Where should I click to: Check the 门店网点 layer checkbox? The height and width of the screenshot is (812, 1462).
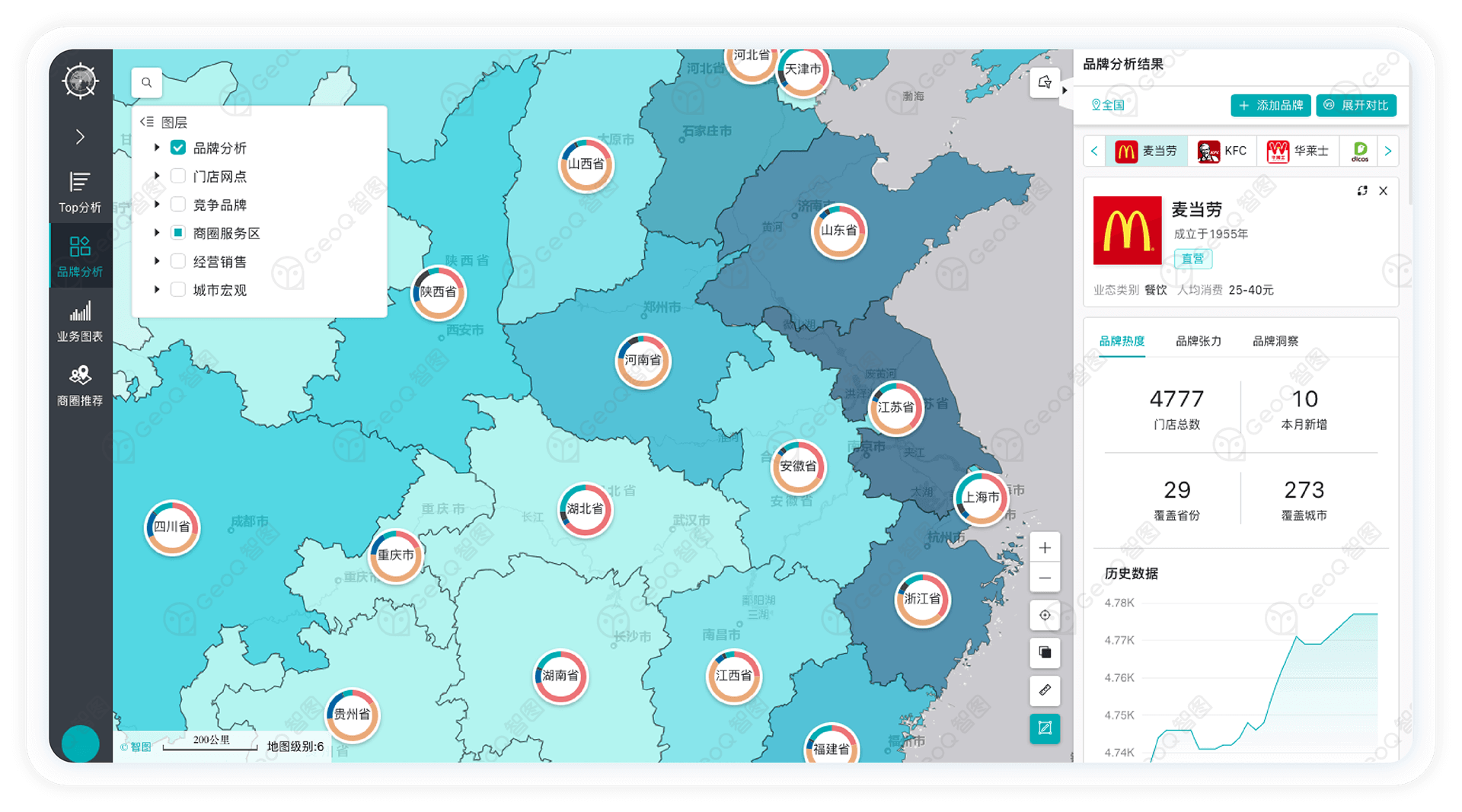(178, 176)
